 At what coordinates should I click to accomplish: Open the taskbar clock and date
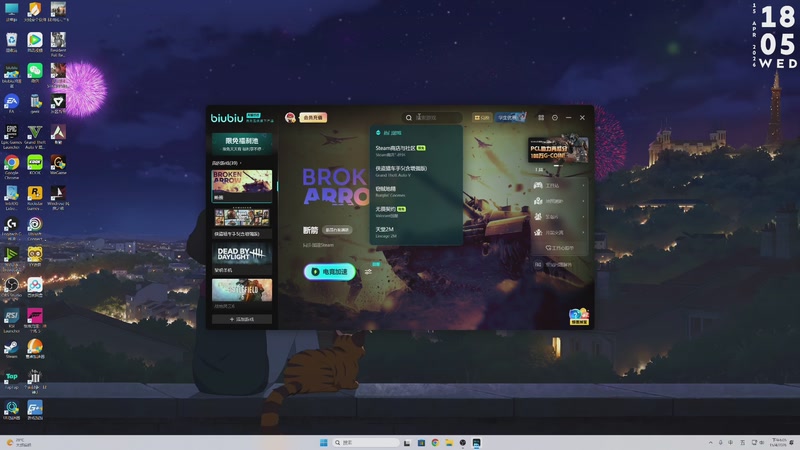point(780,442)
